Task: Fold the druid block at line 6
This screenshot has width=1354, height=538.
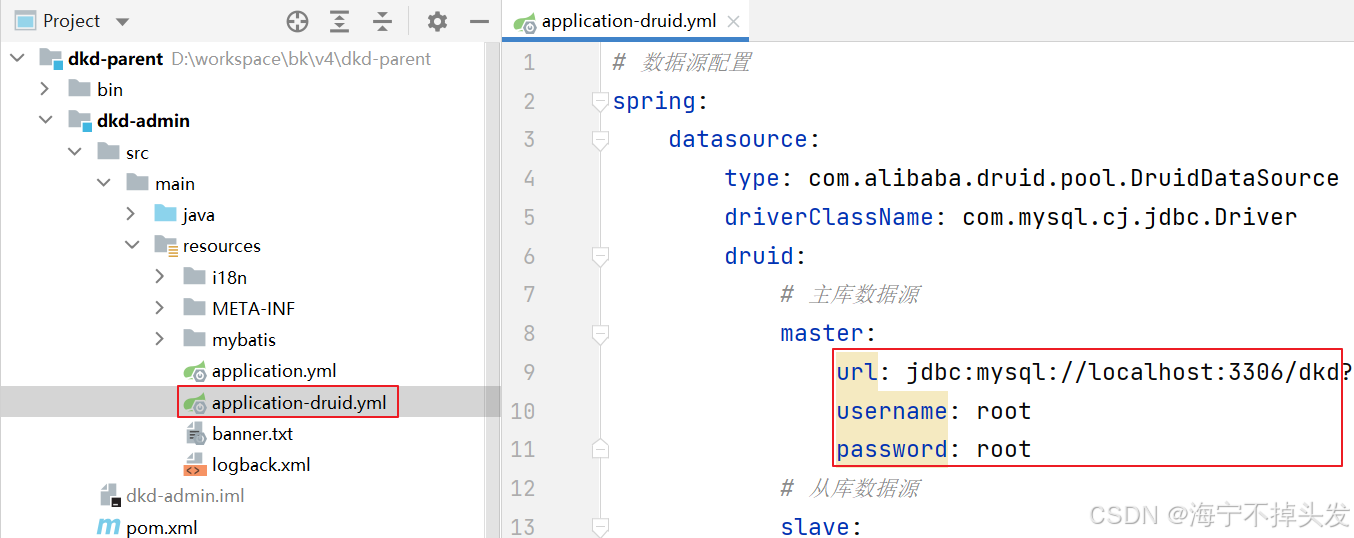Action: point(600,257)
